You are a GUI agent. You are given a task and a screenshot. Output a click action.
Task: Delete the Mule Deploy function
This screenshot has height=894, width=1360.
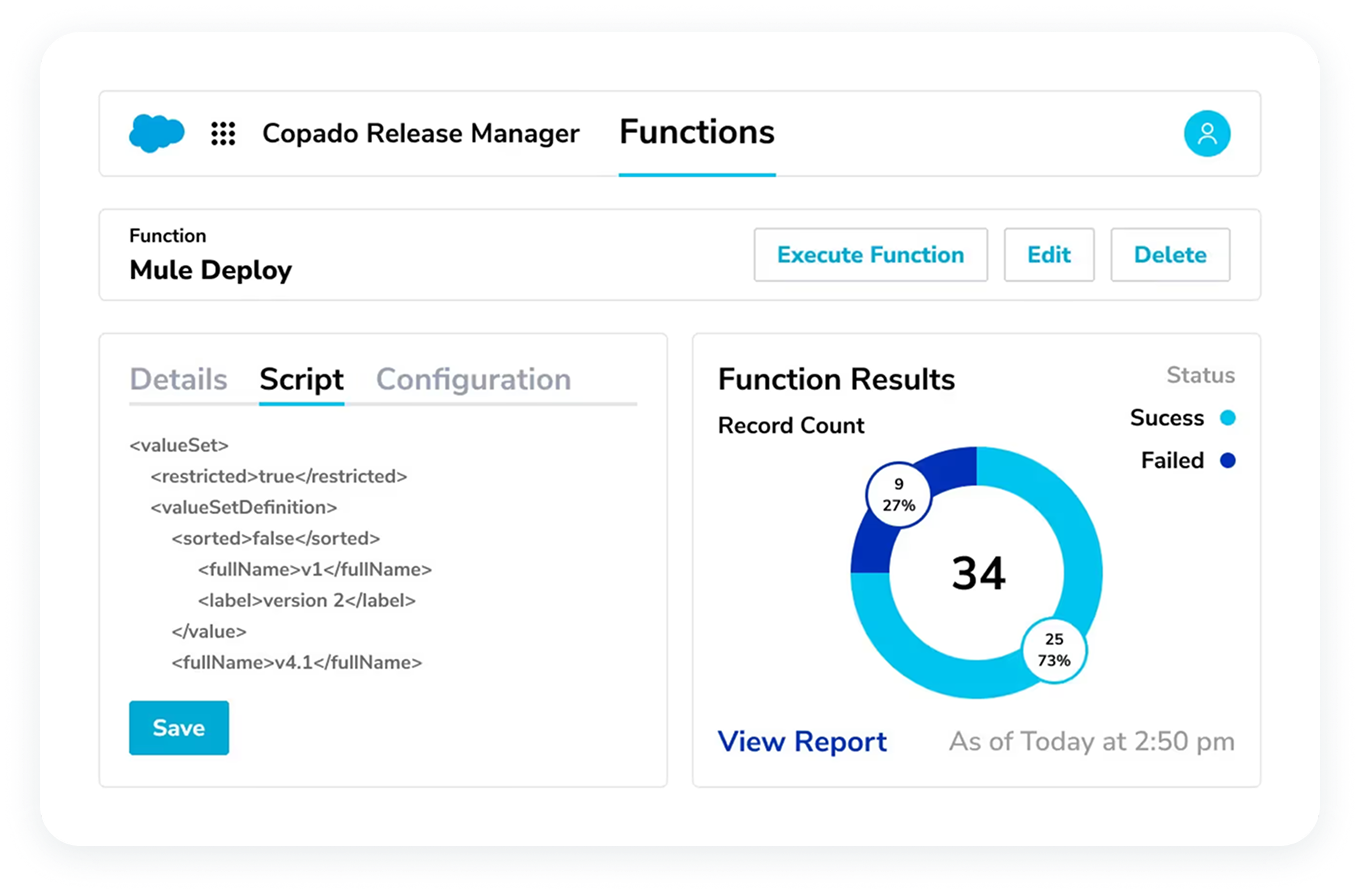tap(1170, 255)
